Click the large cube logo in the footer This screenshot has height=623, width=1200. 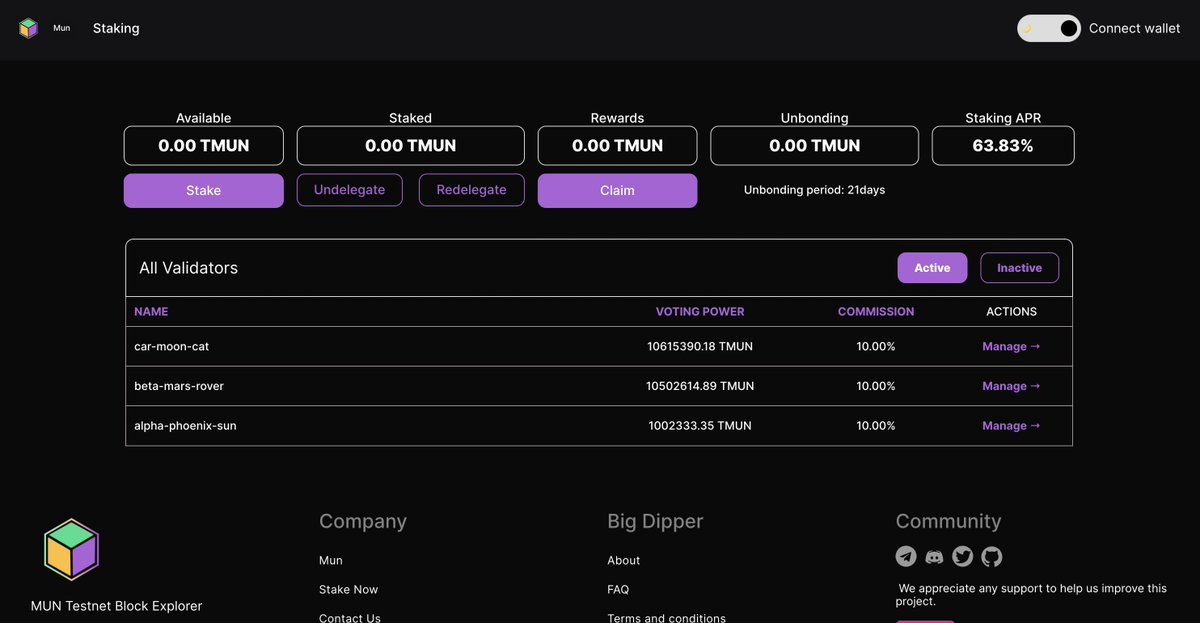point(71,549)
